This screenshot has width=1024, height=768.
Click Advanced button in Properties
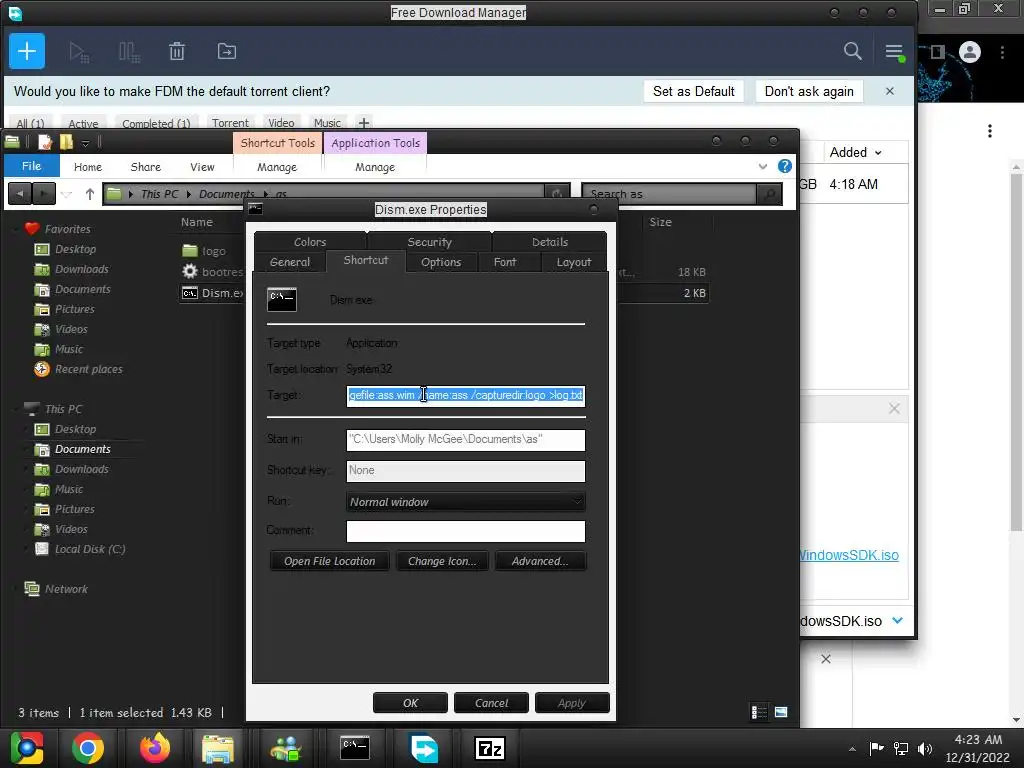[x=540, y=561]
